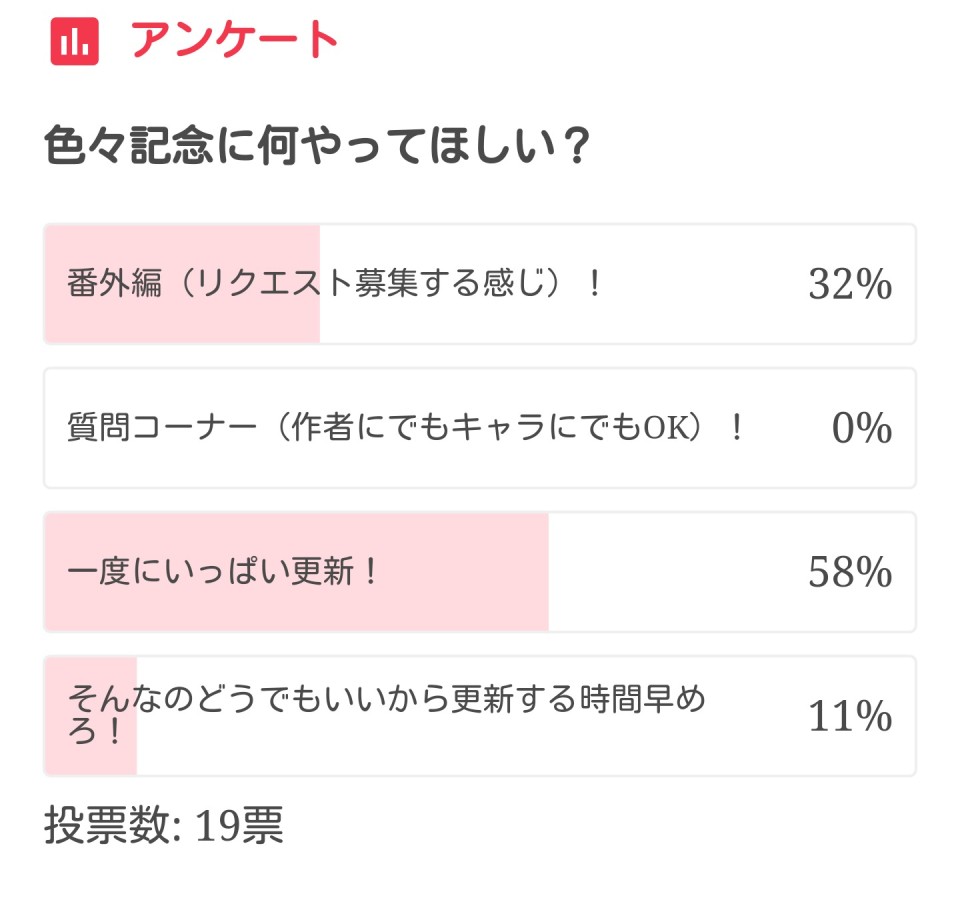Screen dimensions: 960x904
Task: Click the pink fill of the 32% bar
Action: click(x=180, y=320)
